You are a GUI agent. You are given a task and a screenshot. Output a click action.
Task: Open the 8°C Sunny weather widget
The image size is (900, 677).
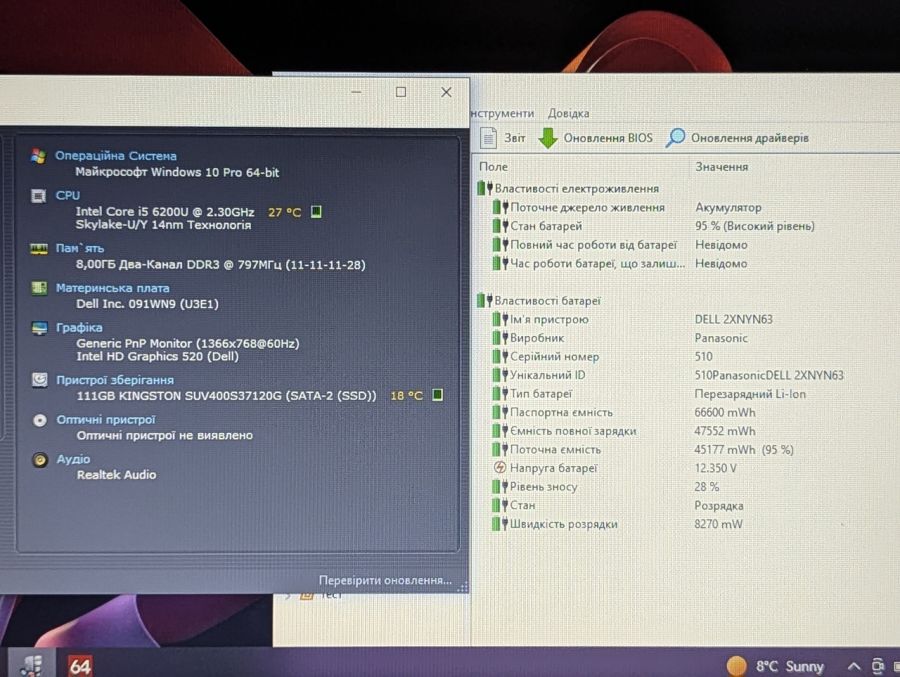[775, 666]
